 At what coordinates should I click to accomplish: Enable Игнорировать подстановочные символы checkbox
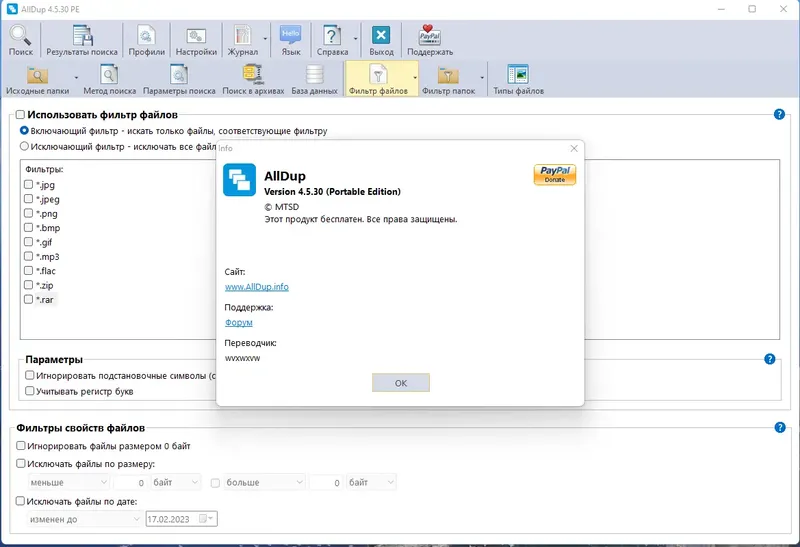tap(30, 375)
